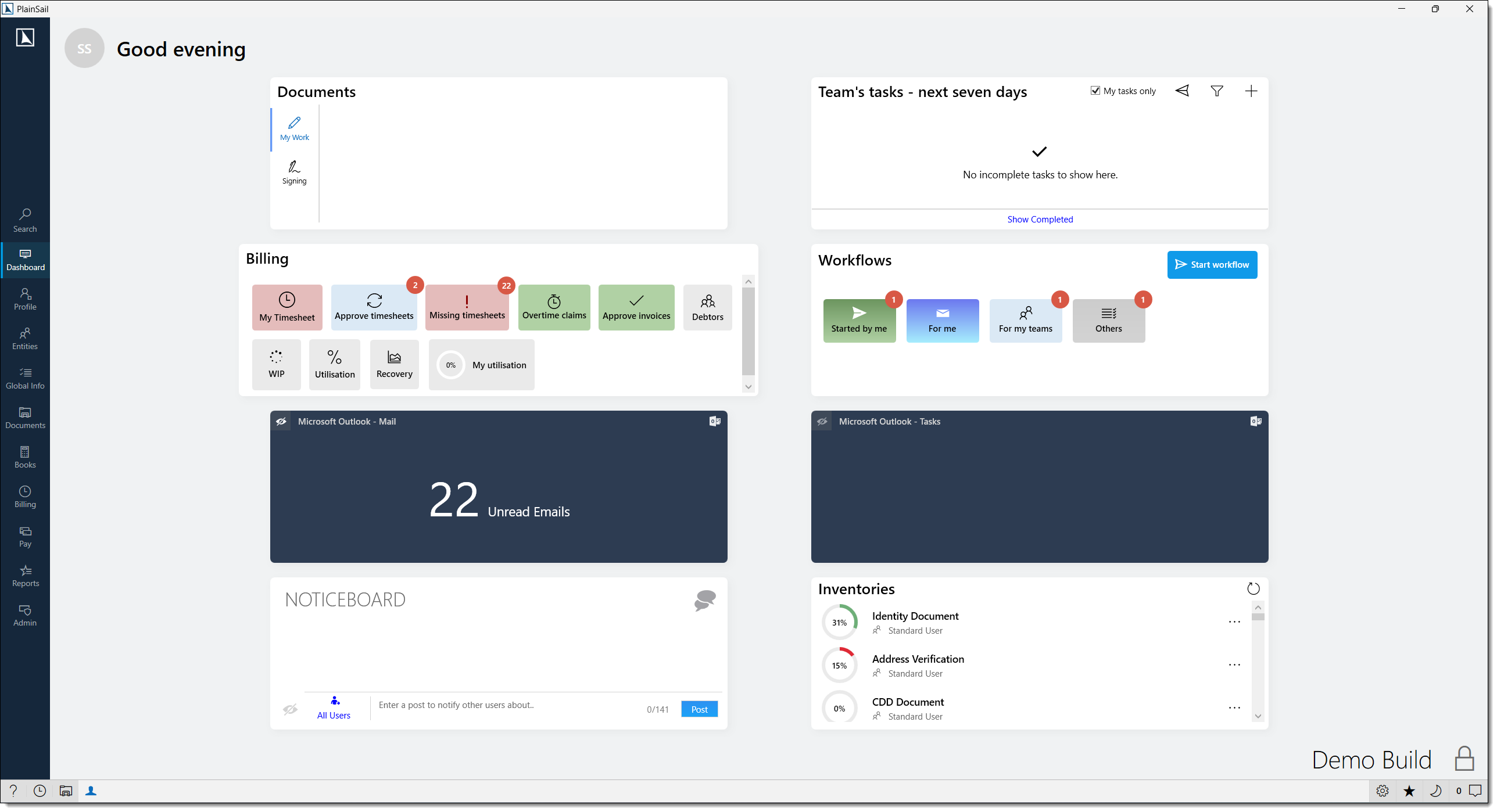Select Entities in the left sidebar
This screenshot has width=1497, height=812.
(x=25, y=338)
